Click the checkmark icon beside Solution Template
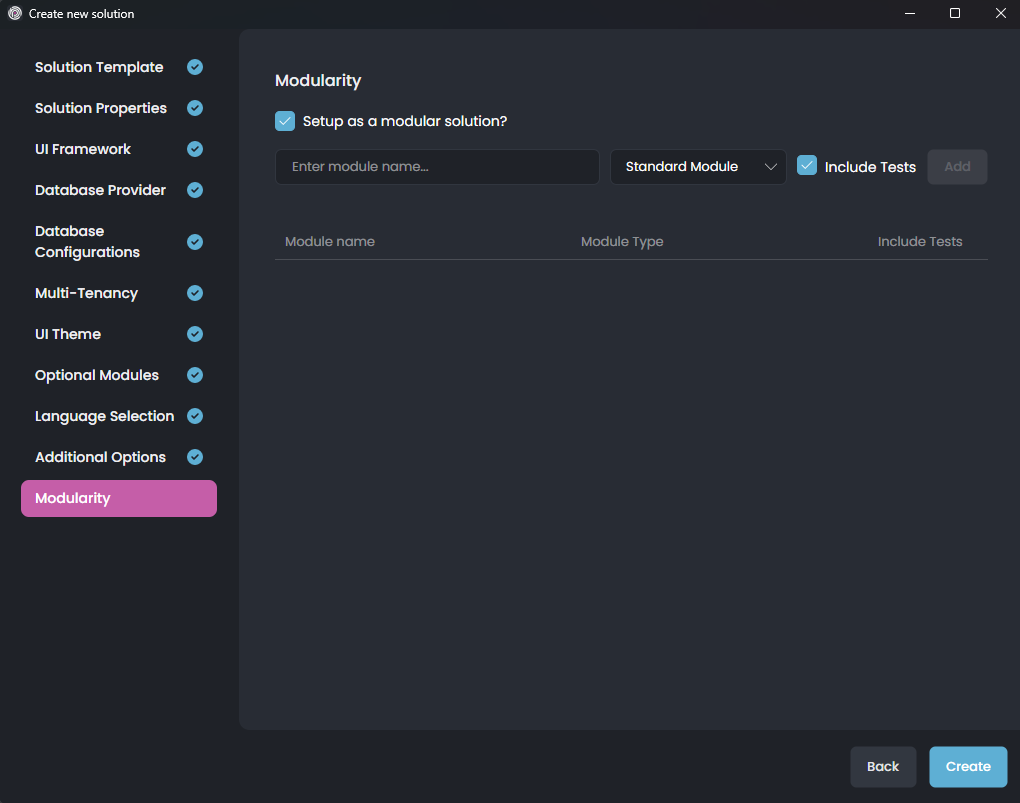This screenshot has width=1020, height=803. [194, 66]
